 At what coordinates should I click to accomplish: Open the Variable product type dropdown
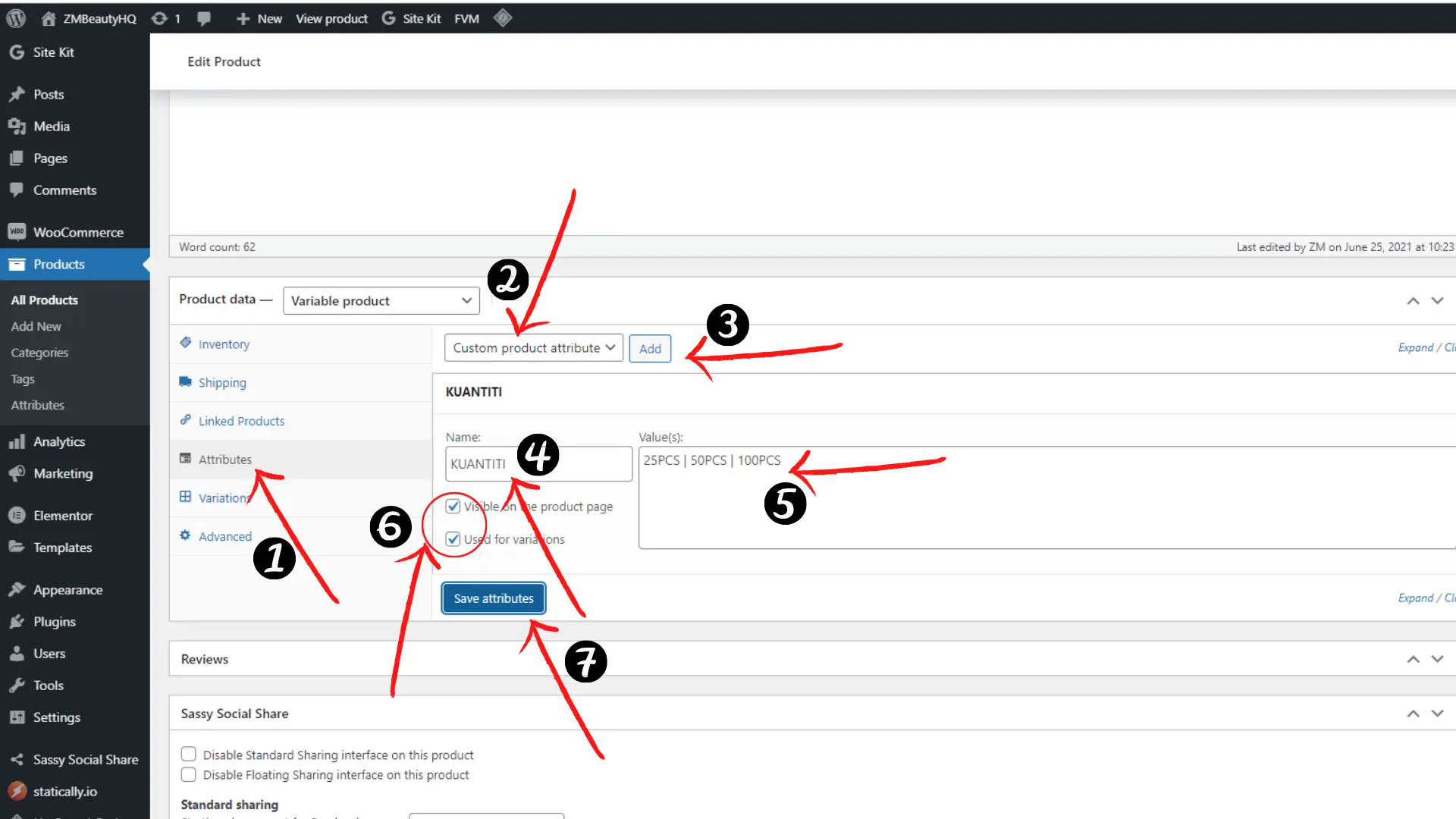coord(381,300)
